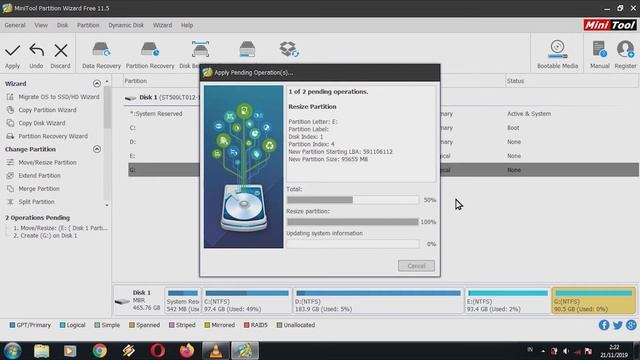The image size is (640, 360).
Task: Click the Windows Start button
Action: coord(13,351)
